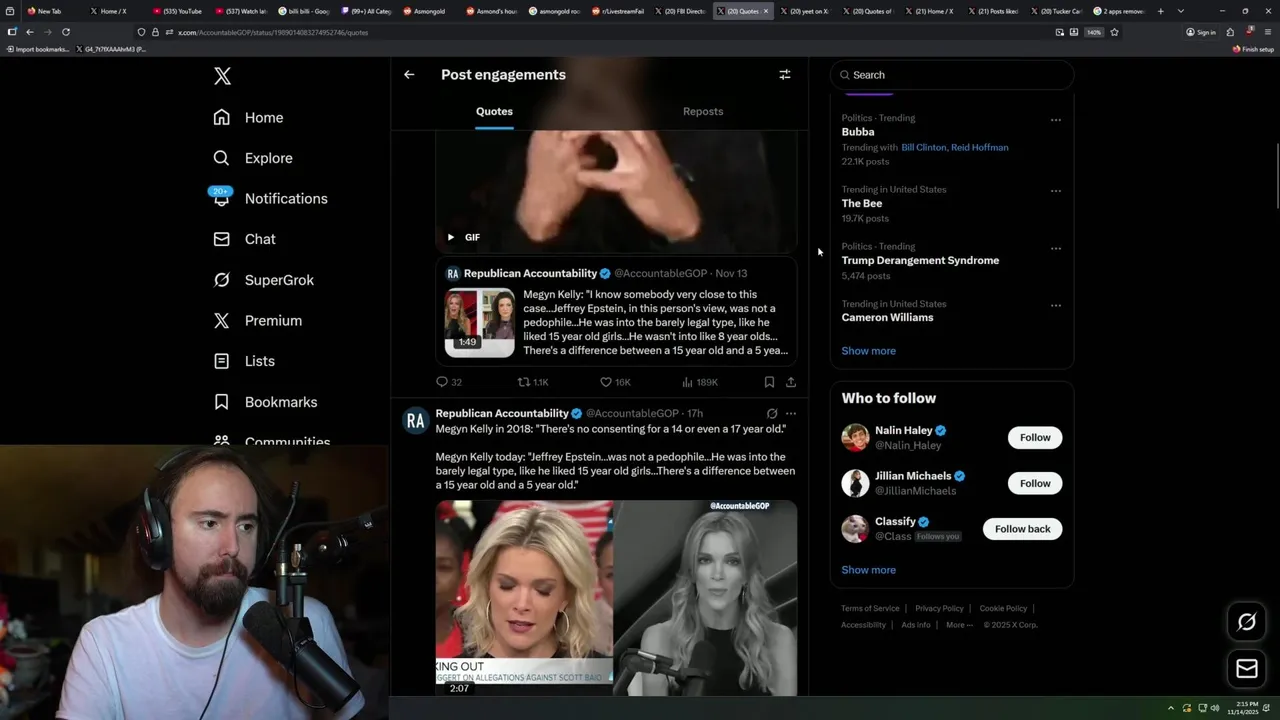This screenshot has width=1280, height=720.
Task: Open the post engagements filter settings icon
Action: pos(785,74)
